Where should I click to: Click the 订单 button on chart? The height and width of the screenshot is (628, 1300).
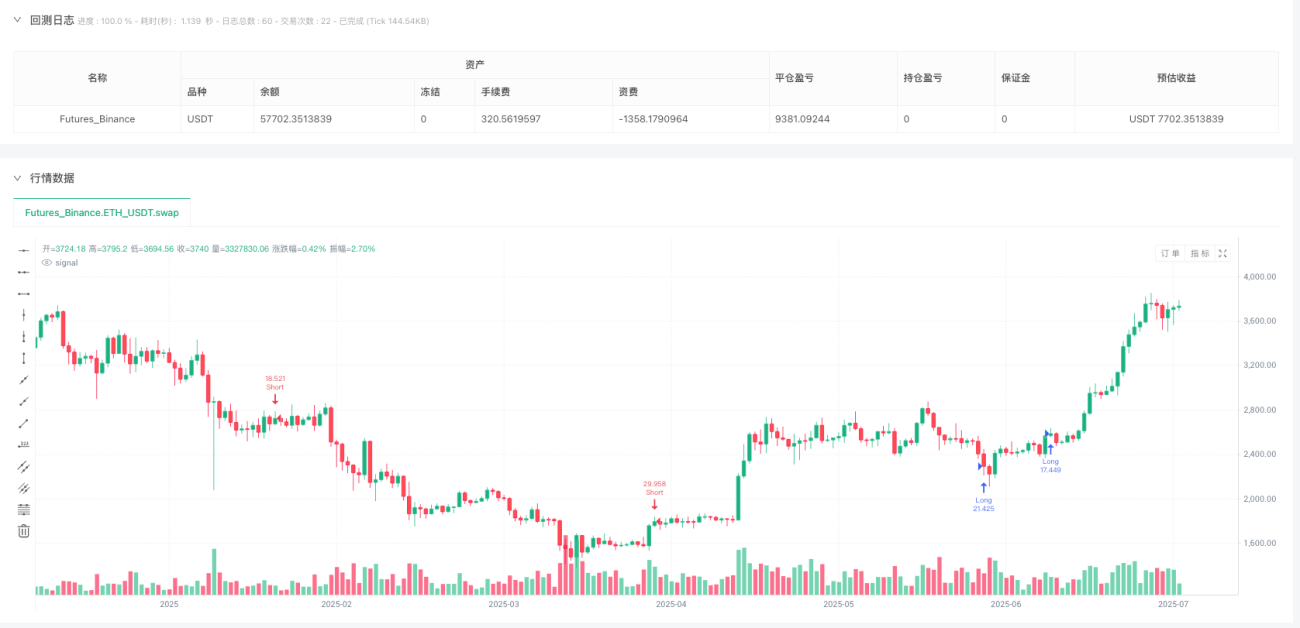[x=1170, y=254]
